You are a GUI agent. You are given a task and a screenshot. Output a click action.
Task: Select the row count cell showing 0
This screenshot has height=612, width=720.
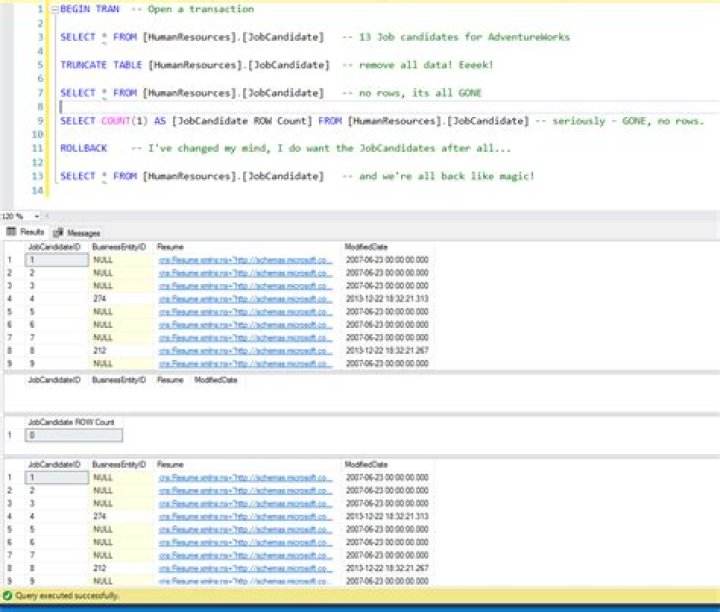(74, 435)
